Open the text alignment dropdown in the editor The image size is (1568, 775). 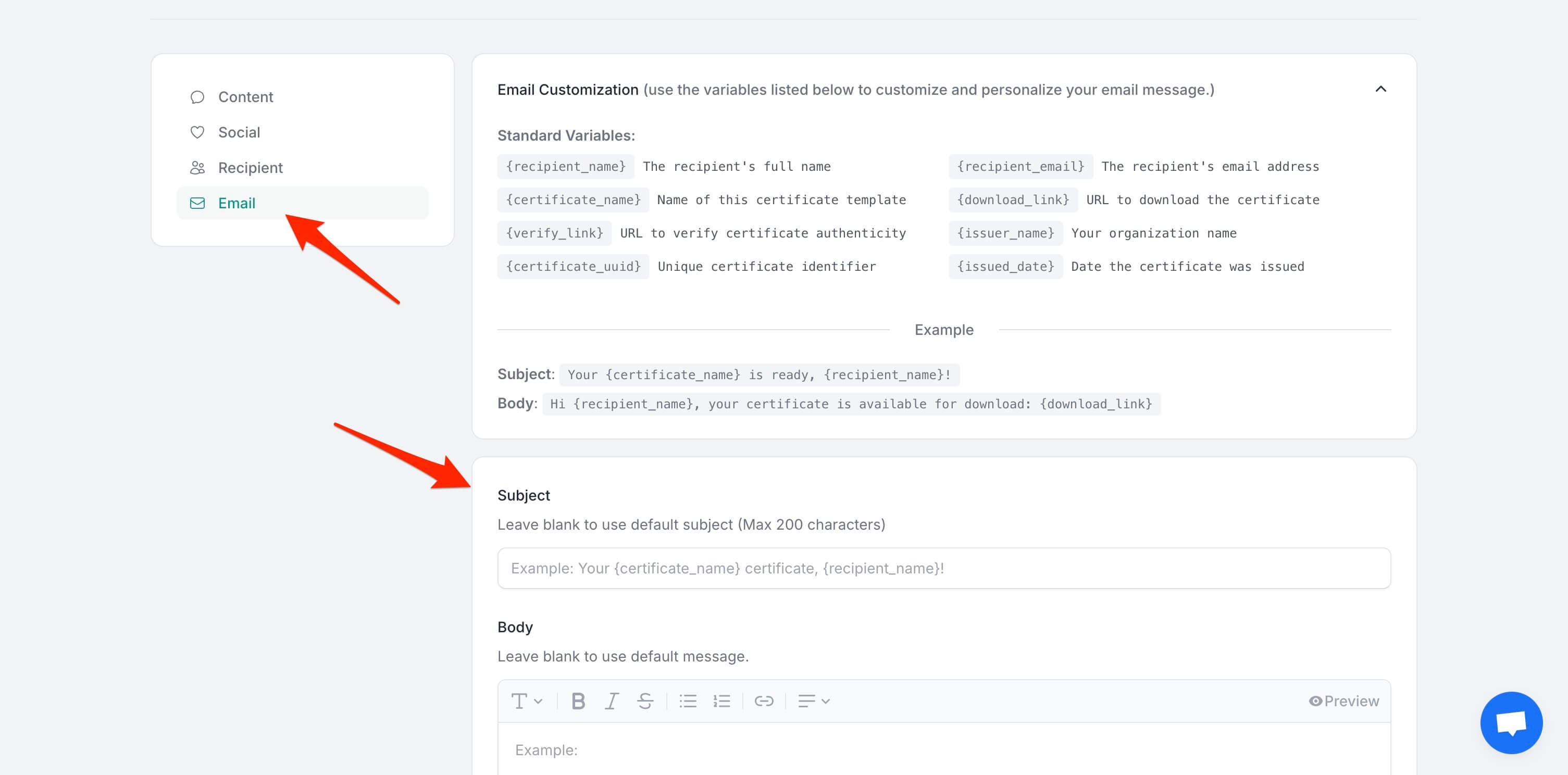814,701
